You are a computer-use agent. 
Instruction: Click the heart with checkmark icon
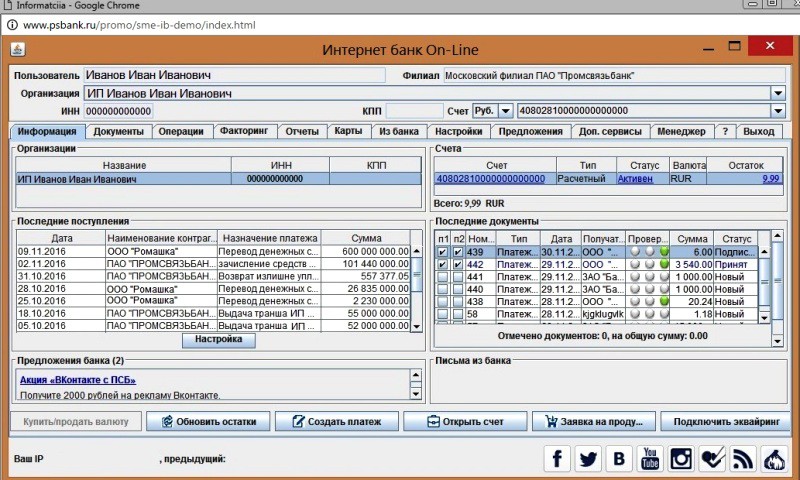[x=712, y=459]
